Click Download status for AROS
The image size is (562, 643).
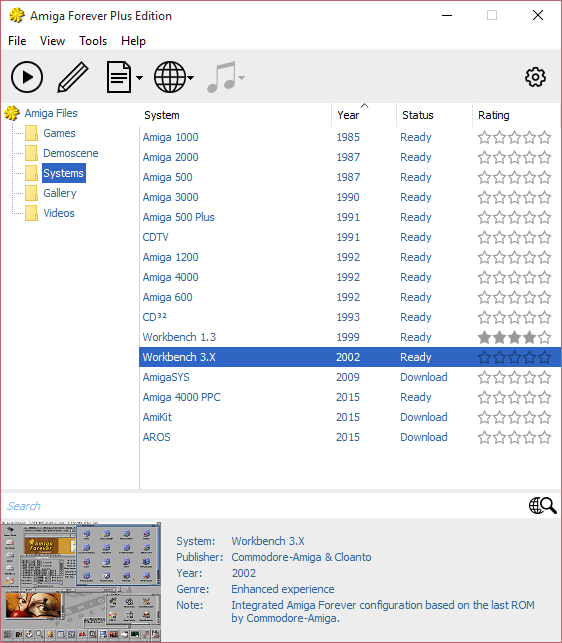click(424, 437)
